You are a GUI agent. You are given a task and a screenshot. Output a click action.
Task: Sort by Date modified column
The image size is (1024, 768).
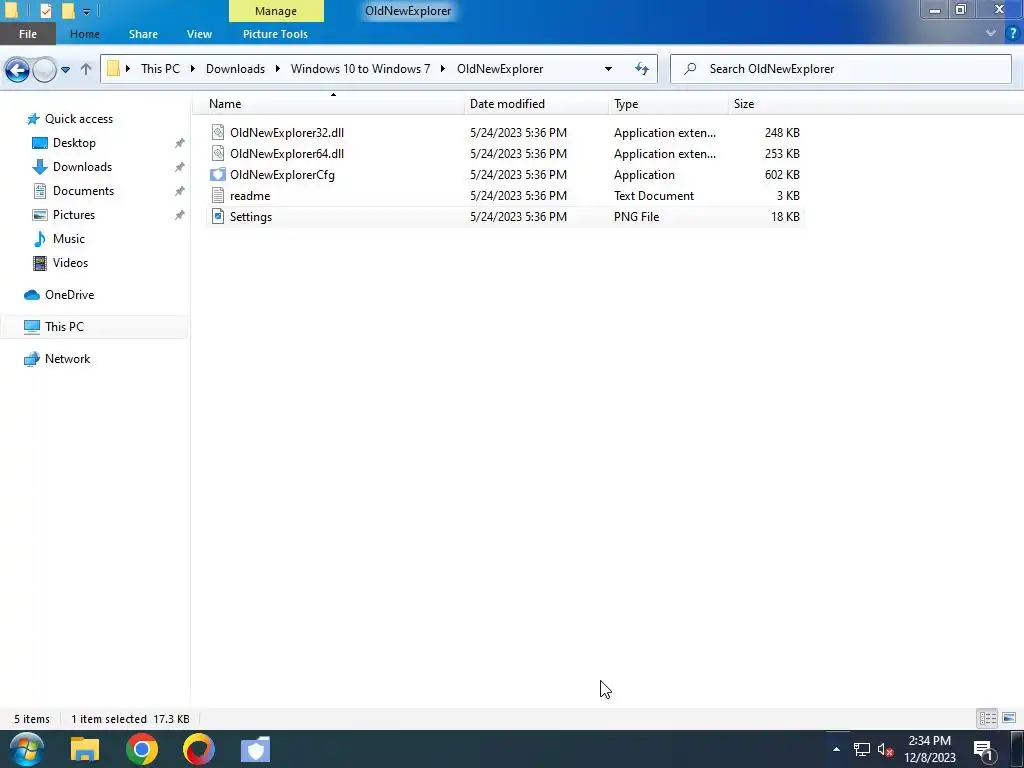(x=507, y=104)
